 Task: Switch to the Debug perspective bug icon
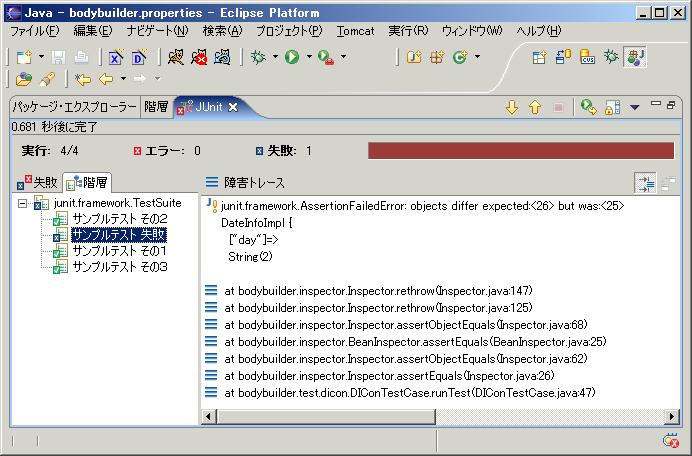(611, 57)
